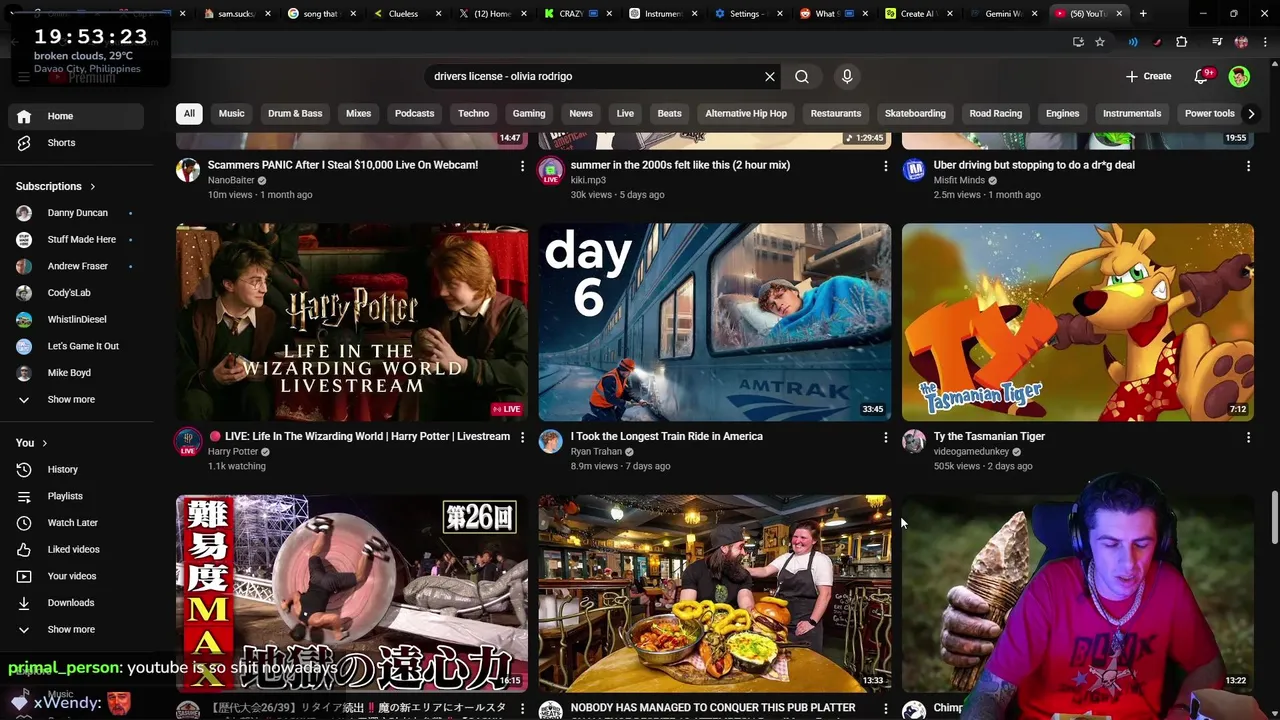Open options for Uber driving video
This screenshot has width=1280, height=720.
[1248, 166]
